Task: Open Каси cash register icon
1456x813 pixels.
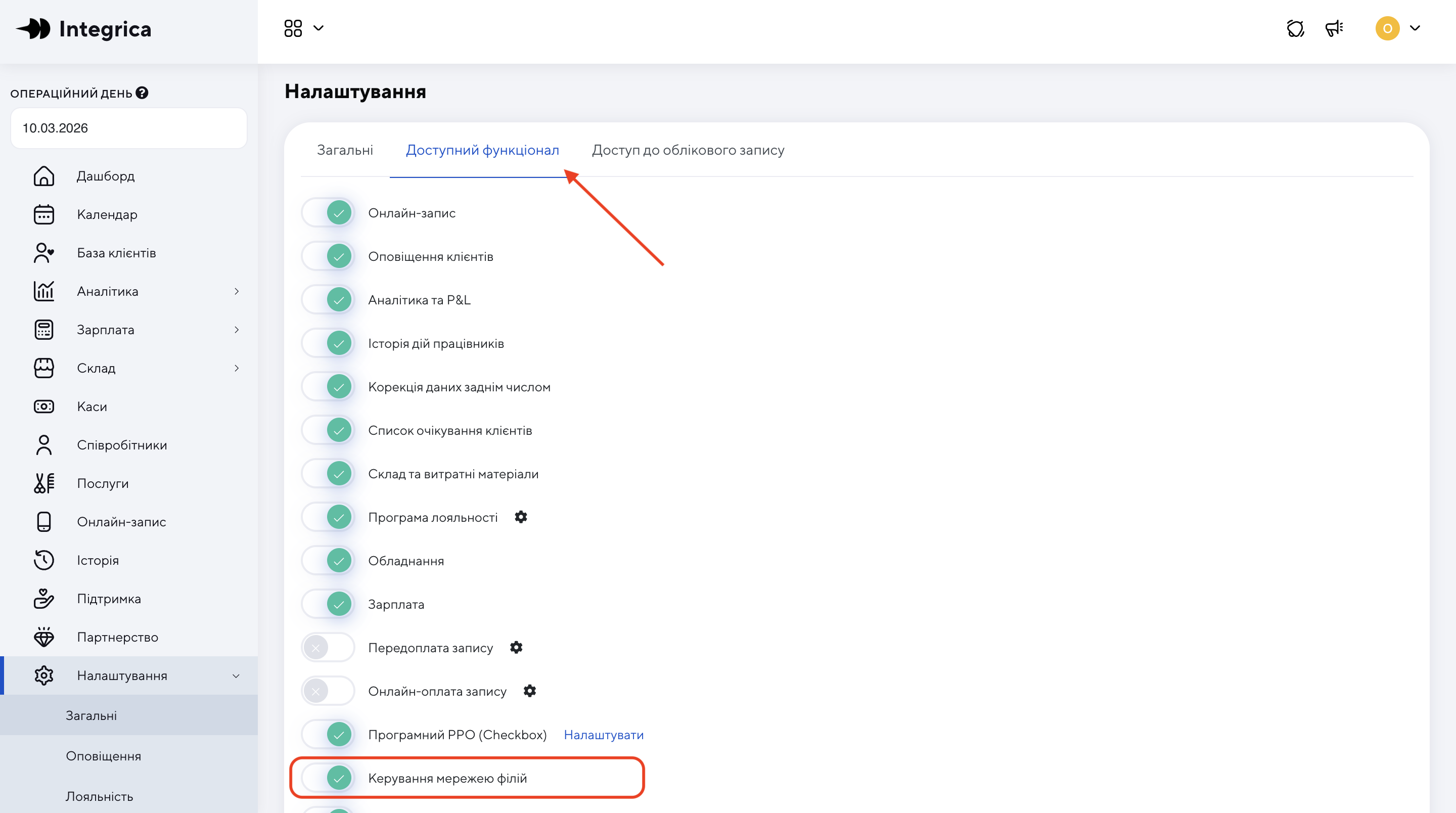Action: click(x=43, y=406)
